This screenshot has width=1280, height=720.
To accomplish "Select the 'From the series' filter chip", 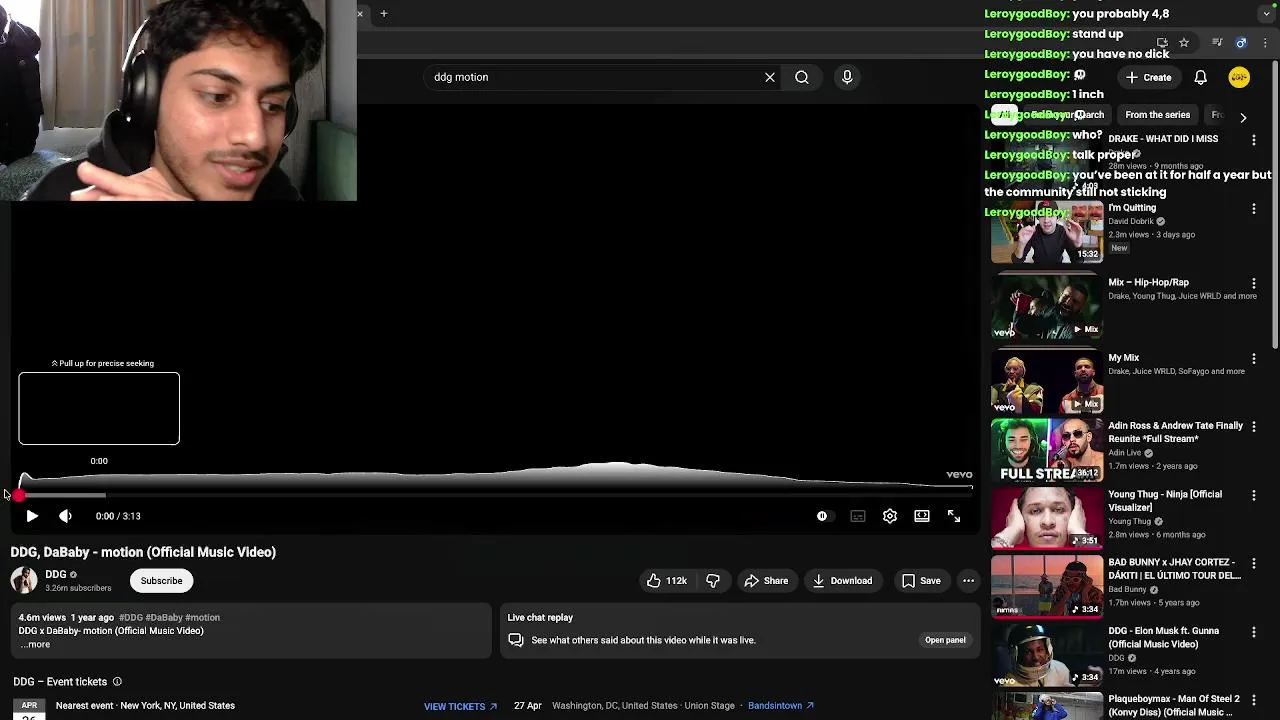I will (1157, 115).
